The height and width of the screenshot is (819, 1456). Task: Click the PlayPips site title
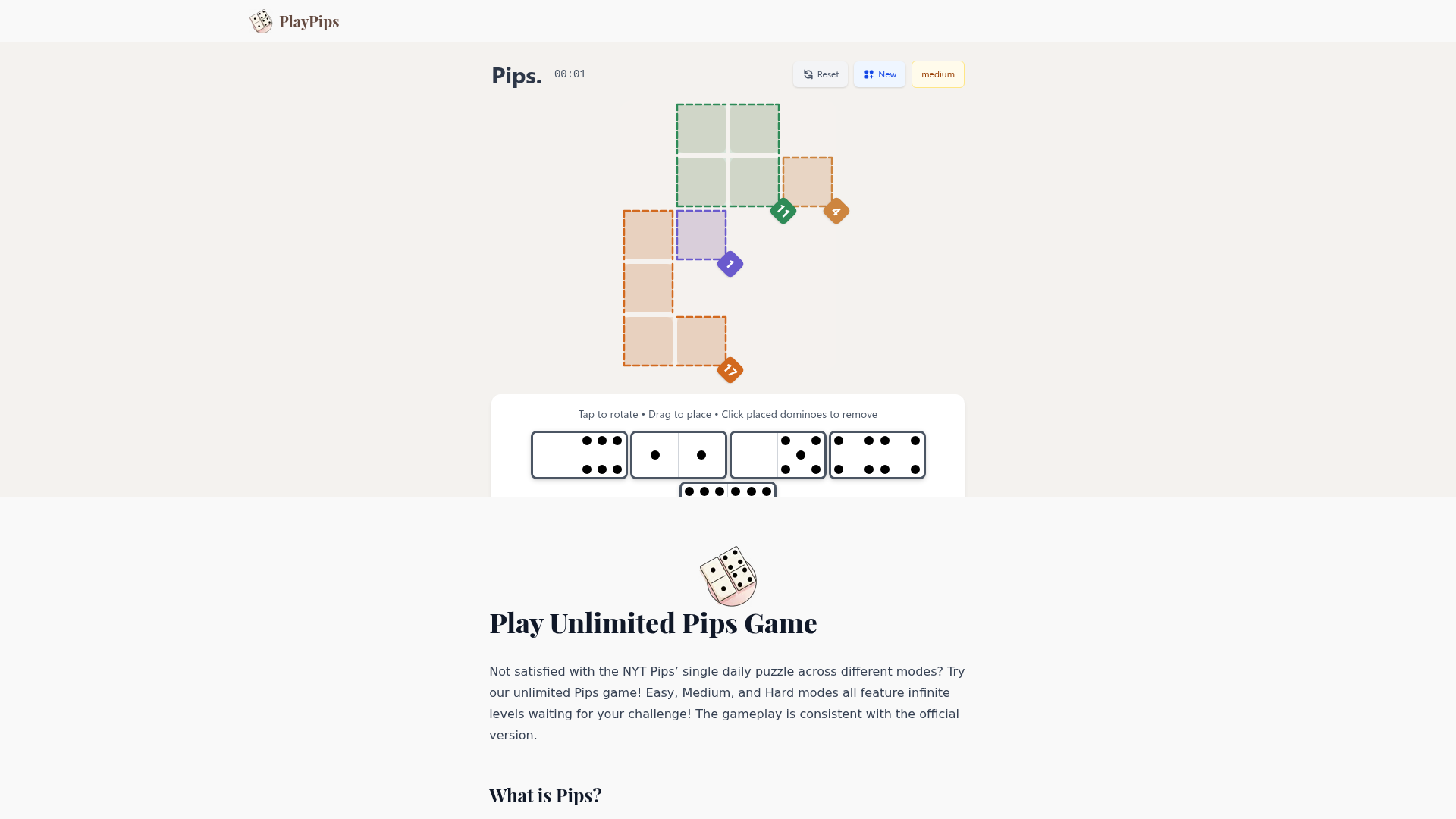pyautogui.click(x=309, y=21)
